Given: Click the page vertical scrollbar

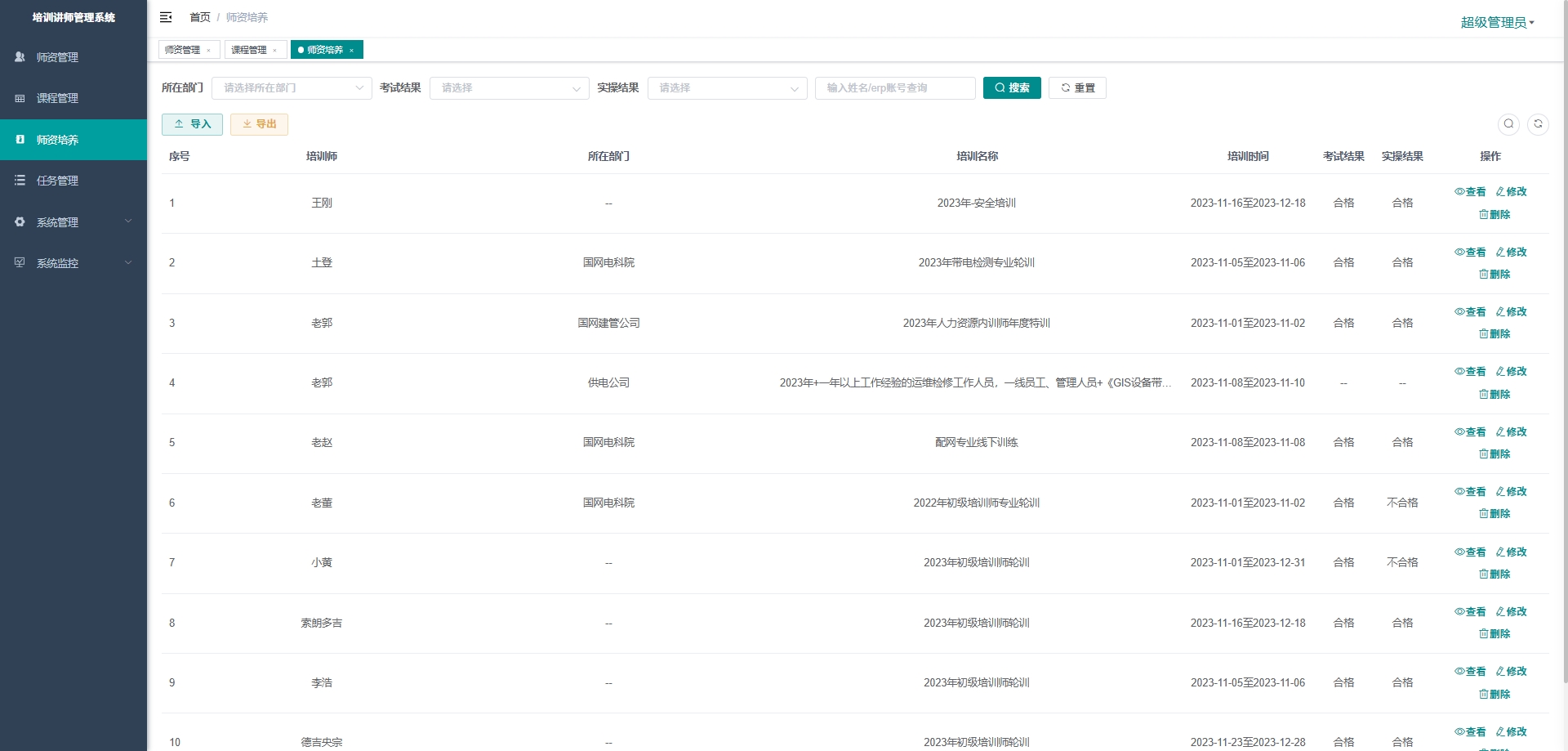Looking at the screenshot, I should click(1564, 343).
